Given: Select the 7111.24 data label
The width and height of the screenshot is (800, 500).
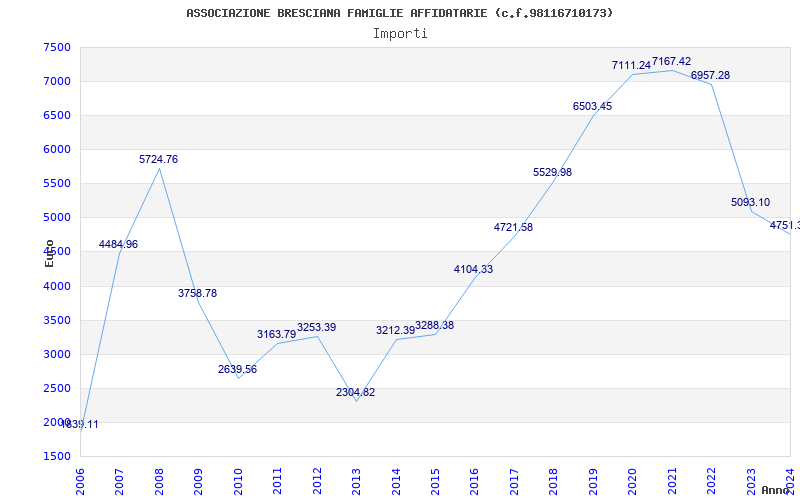Looking at the screenshot, I should (632, 65).
